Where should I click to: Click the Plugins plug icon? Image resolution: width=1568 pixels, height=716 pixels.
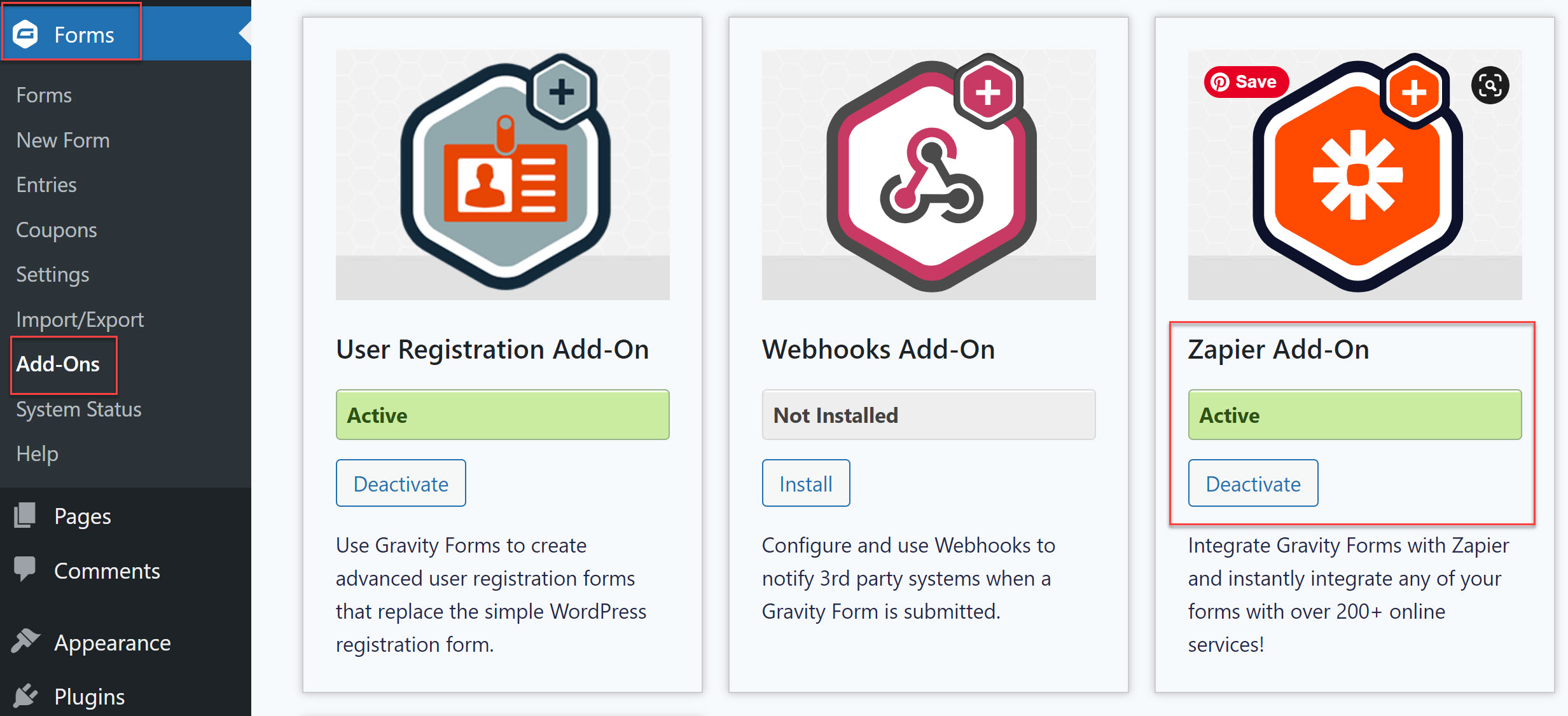click(25, 696)
